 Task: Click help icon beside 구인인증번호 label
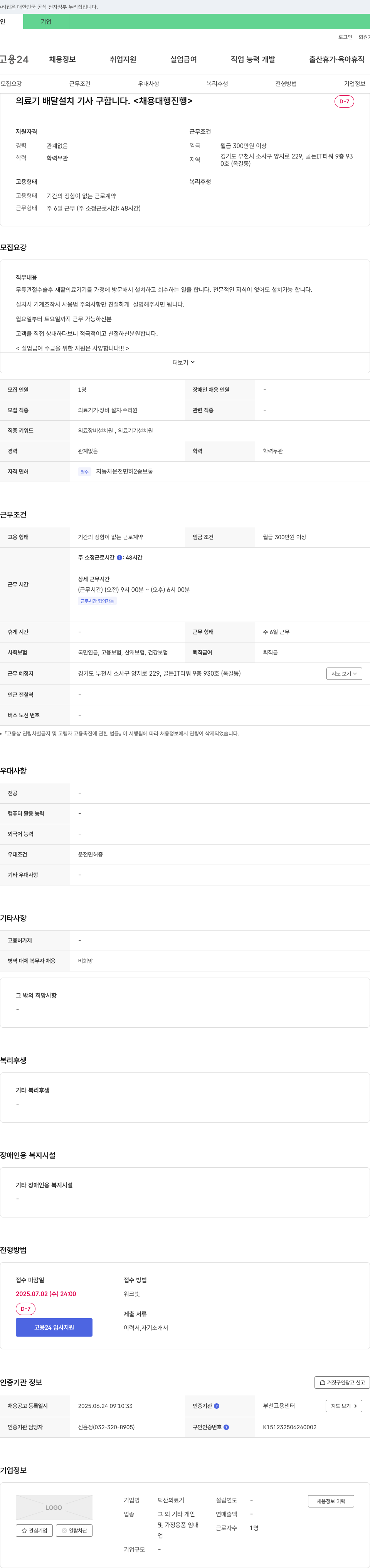(226, 1427)
